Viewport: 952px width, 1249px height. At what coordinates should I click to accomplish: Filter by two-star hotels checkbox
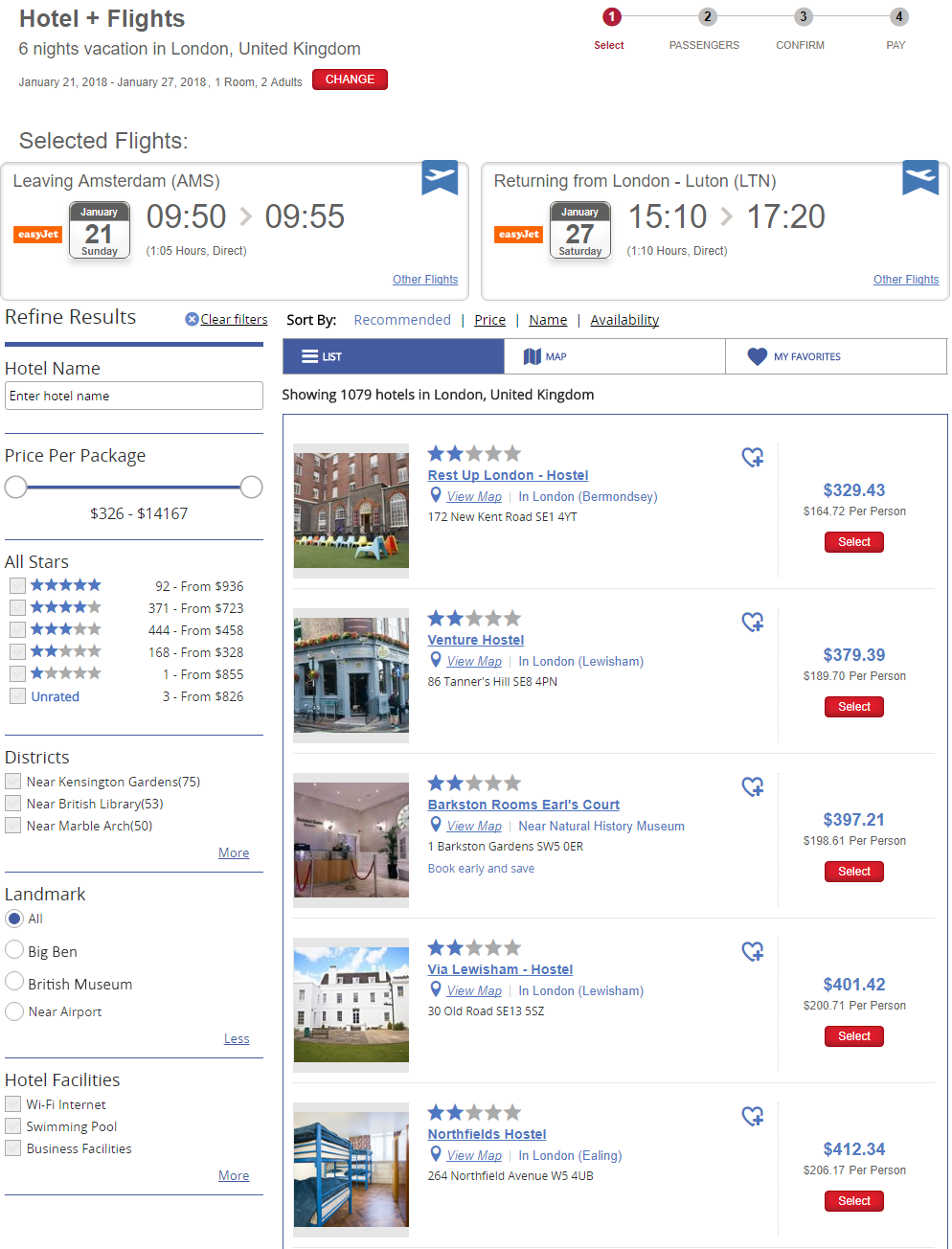click(x=17, y=651)
